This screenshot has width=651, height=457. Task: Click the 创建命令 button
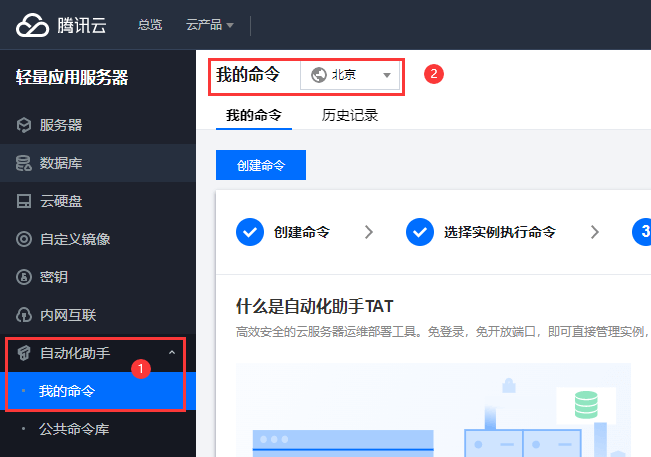coord(261,166)
